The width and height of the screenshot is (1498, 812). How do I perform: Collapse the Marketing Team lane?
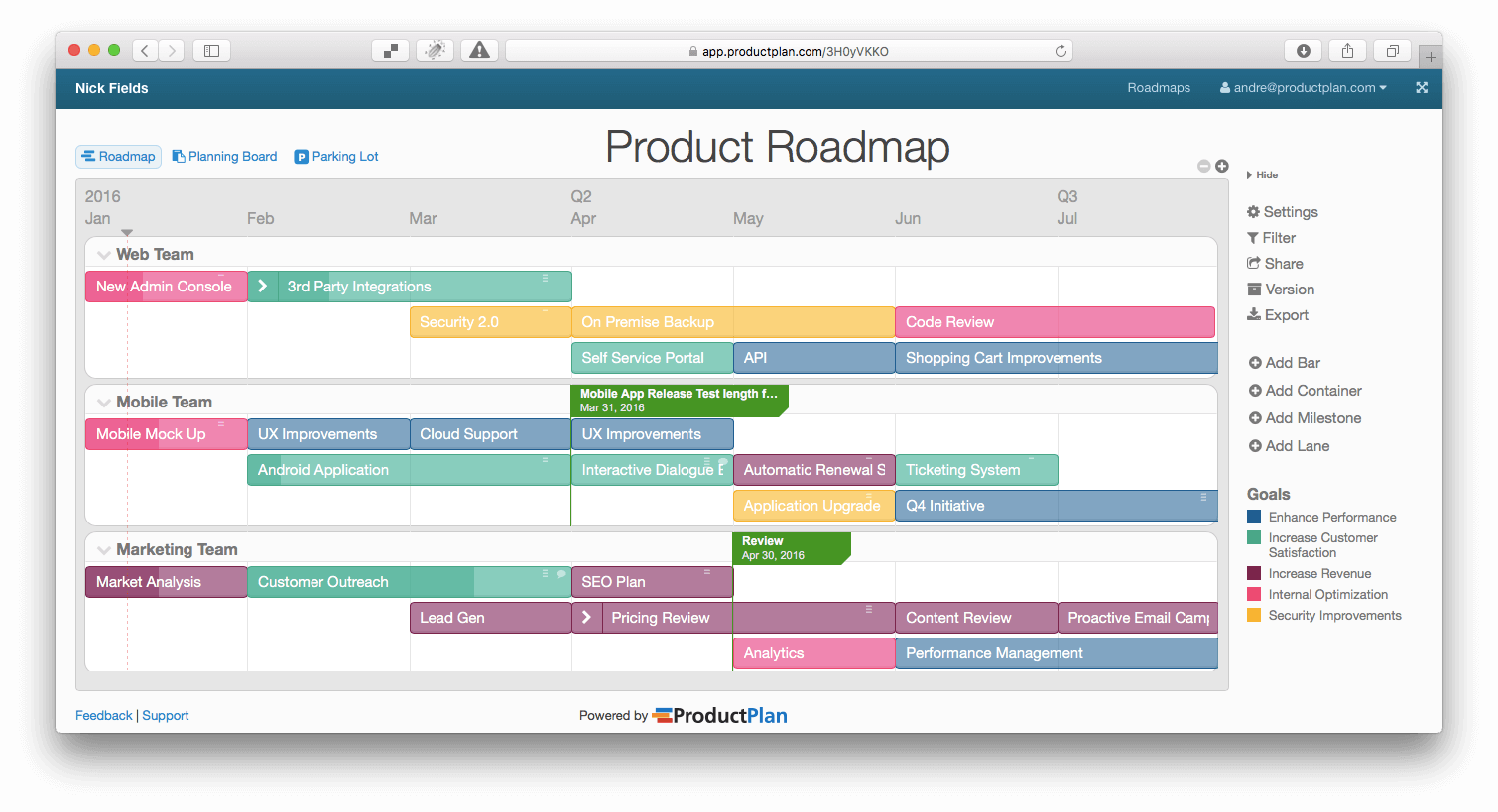pyautogui.click(x=104, y=549)
